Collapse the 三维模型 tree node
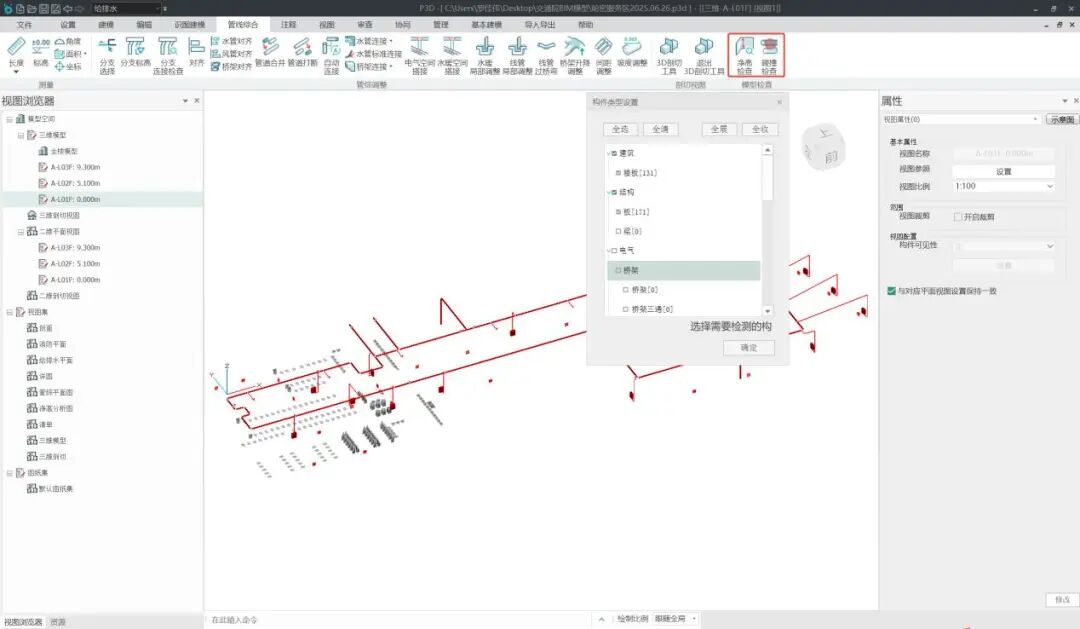Image resolution: width=1080 pixels, height=629 pixels. pyautogui.click(x=21, y=135)
